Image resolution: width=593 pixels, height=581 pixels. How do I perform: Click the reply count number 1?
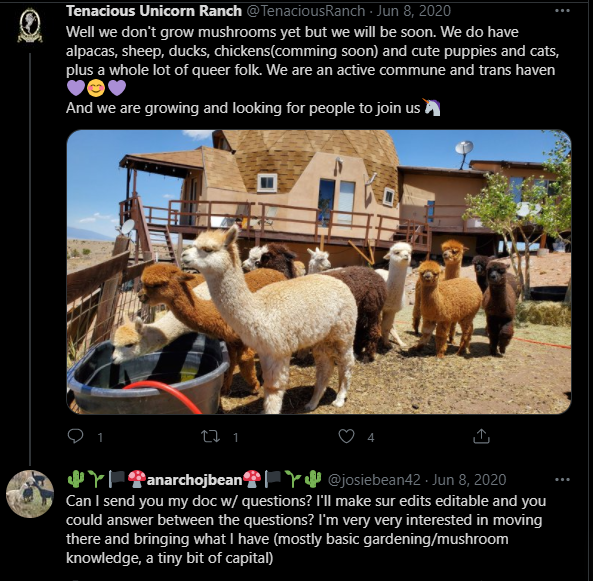[100, 438]
